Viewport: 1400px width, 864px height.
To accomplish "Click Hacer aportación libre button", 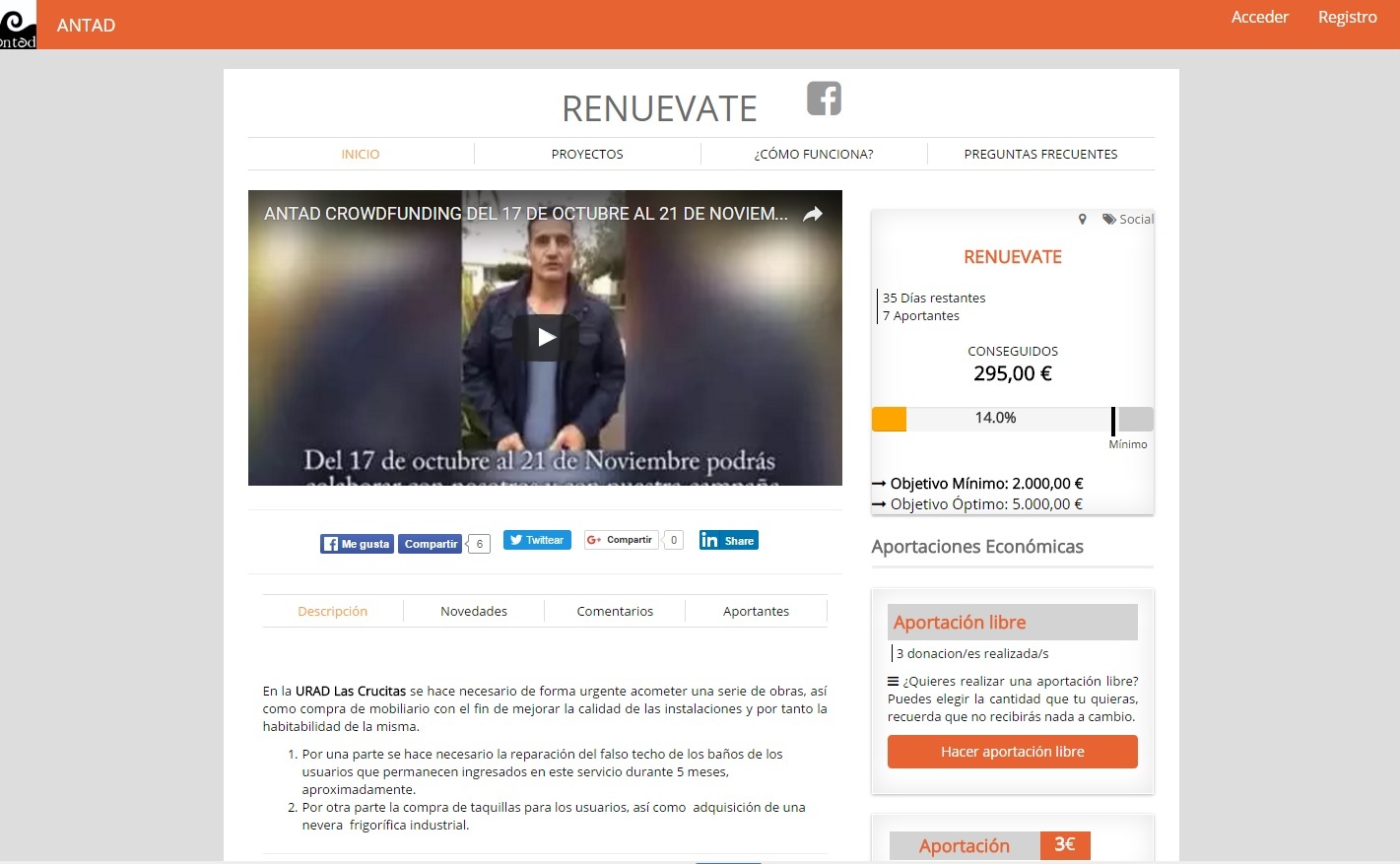I will pyautogui.click(x=1012, y=752).
